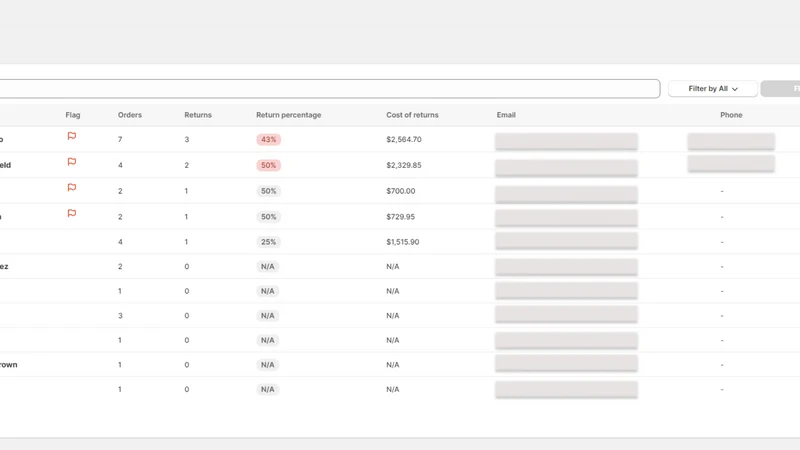Click the blurred phone number in the $2,564.70 row
This screenshot has width=800, height=450.
731,141
